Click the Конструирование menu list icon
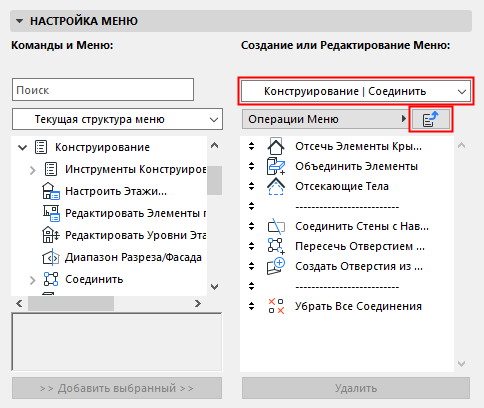 (41, 147)
